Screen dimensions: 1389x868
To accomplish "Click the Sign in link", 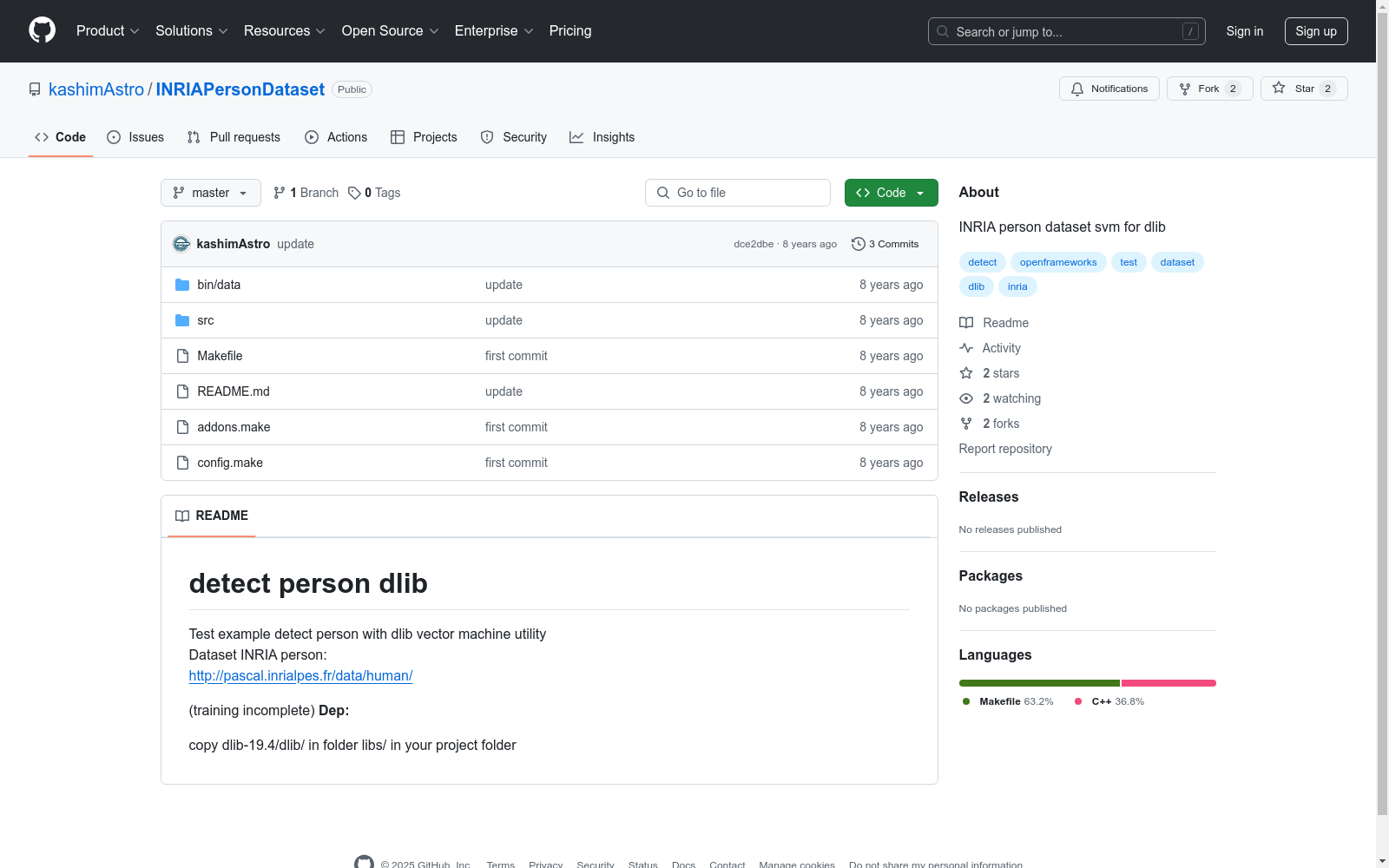I will 1245,31.
